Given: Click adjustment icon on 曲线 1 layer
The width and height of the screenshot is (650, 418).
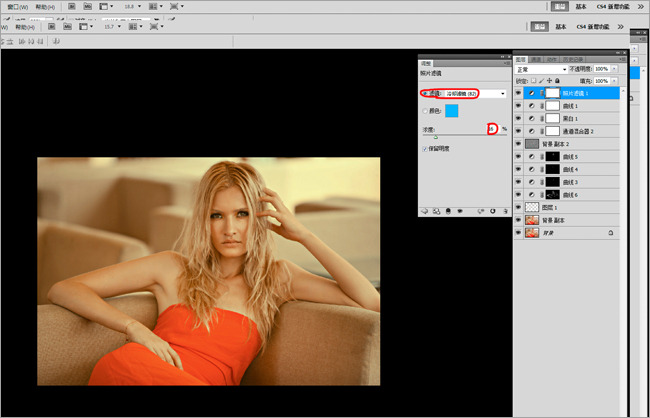Looking at the screenshot, I should click(x=532, y=106).
